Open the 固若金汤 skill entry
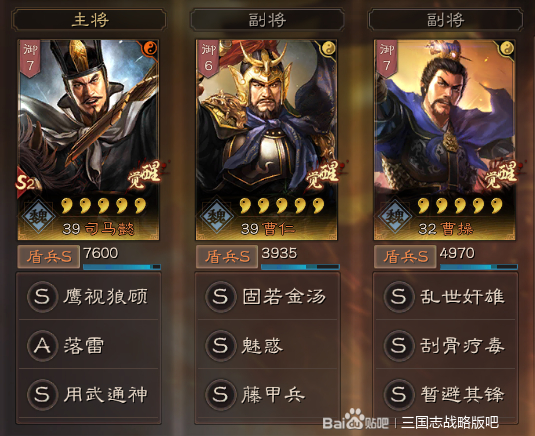 [x=267, y=296]
